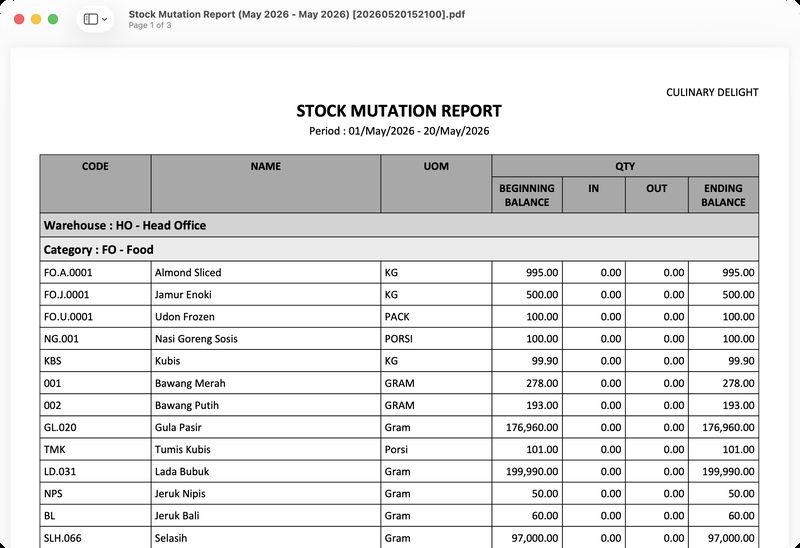
Task: Click the 'Category : FO - Food' row
Action: (399, 250)
